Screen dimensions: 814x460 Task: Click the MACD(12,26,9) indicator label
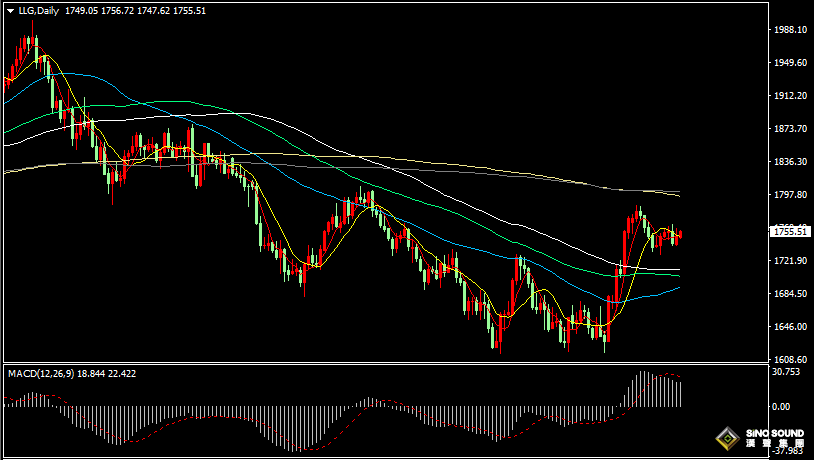click(41, 374)
